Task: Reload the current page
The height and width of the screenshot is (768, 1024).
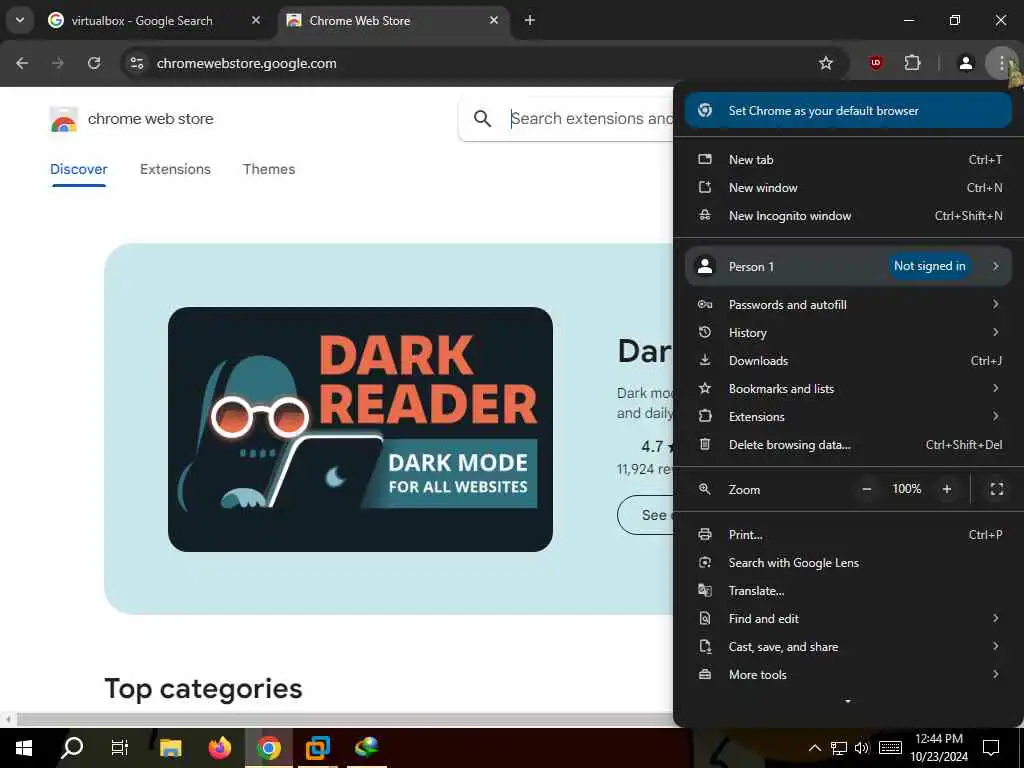Action: (x=94, y=63)
